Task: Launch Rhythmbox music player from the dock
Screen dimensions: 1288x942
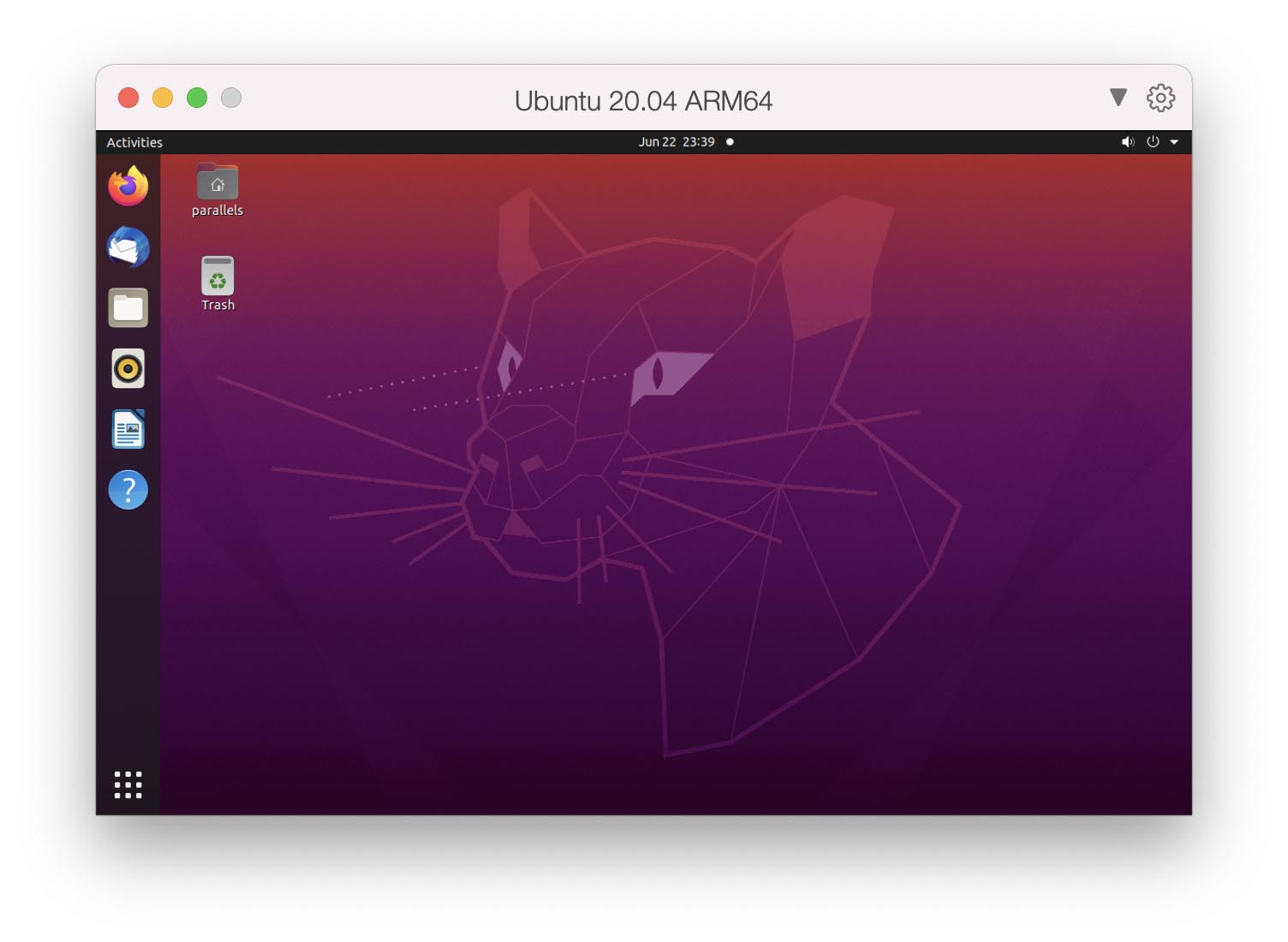Action: pyautogui.click(x=128, y=368)
